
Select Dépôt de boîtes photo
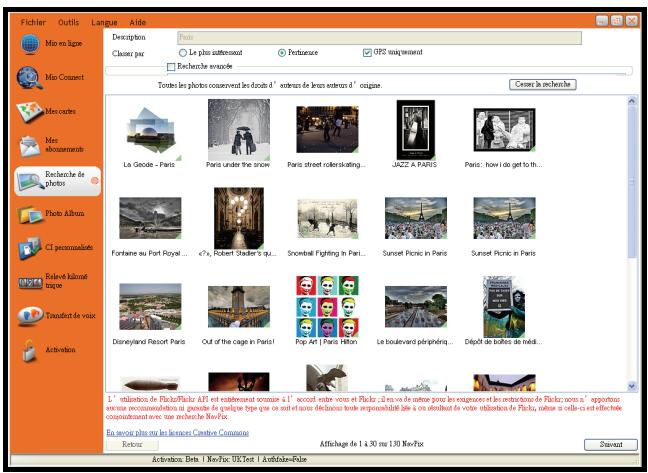pyautogui.click(x=504, y=307)
